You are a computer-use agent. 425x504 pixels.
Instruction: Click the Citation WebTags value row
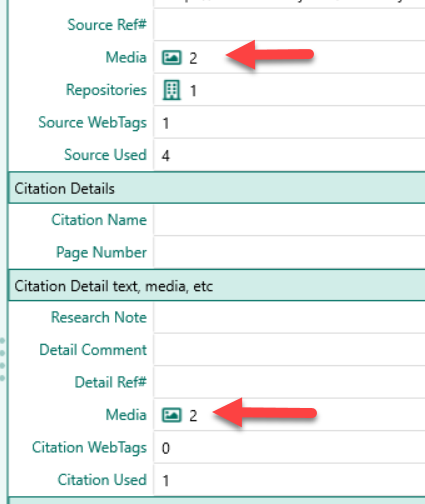pyautogui.click(x=289, y=447)
